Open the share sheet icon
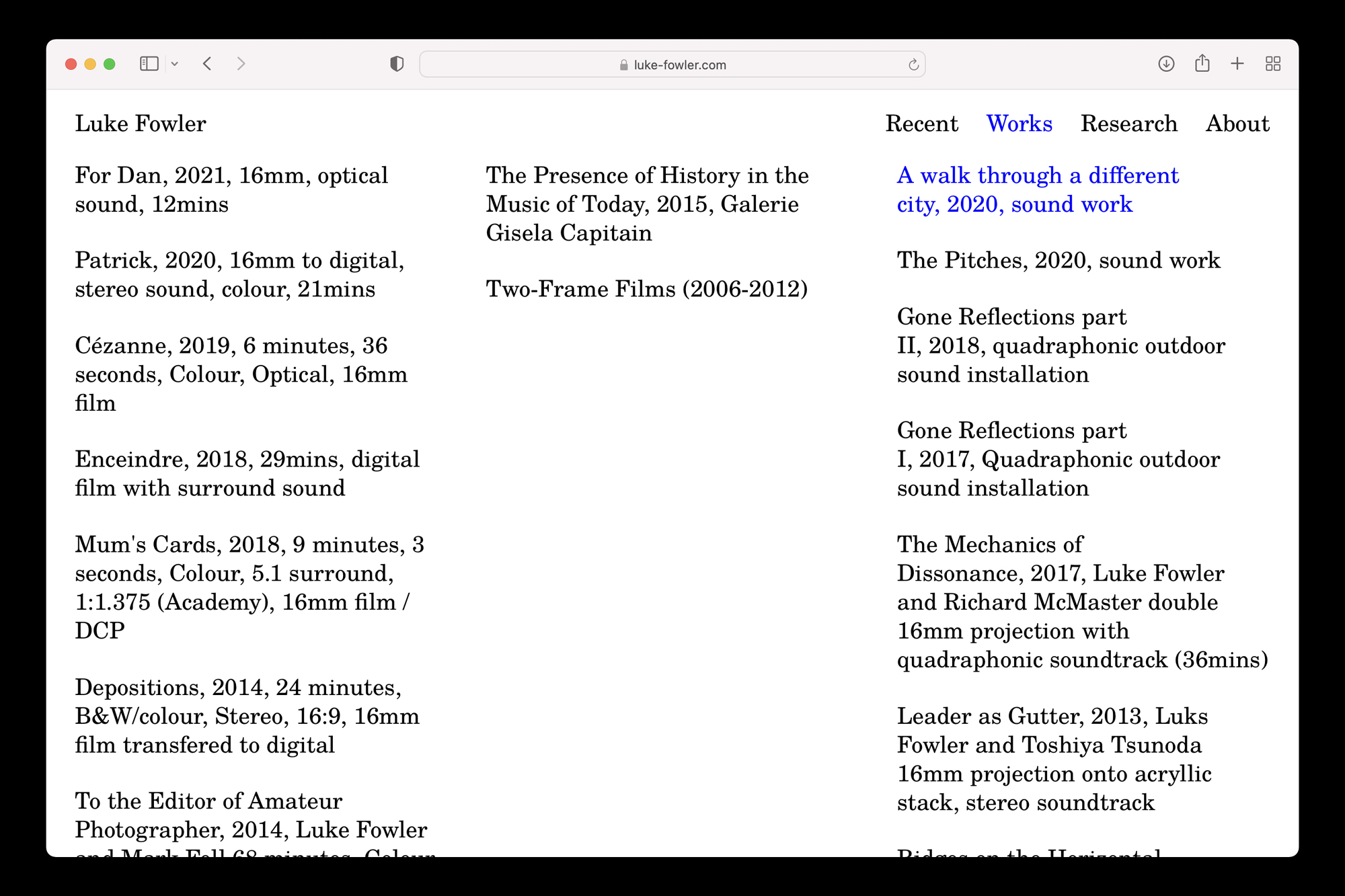Screen dimensions: 1345x896 click(x=1202, y=64)
